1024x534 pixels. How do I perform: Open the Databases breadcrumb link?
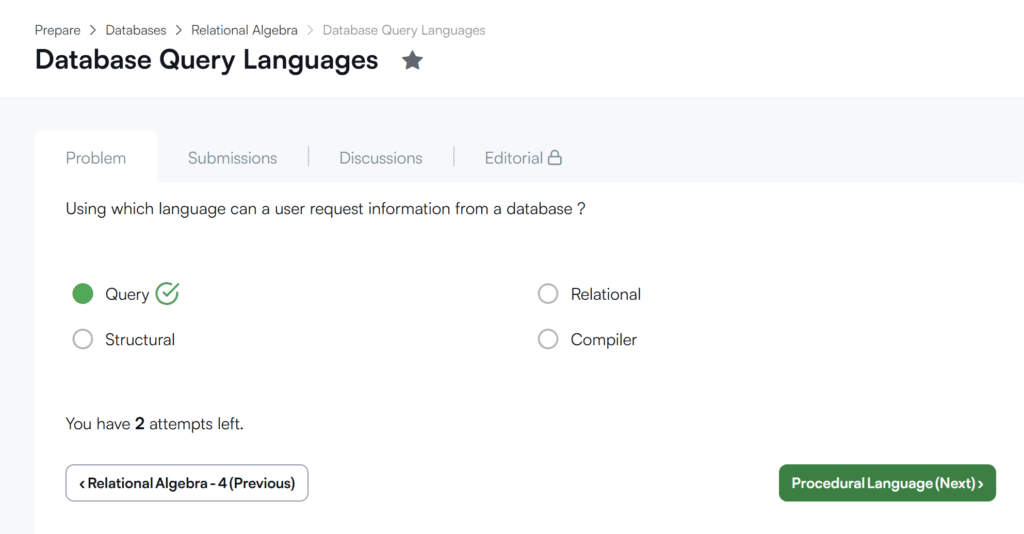[136, 30]
